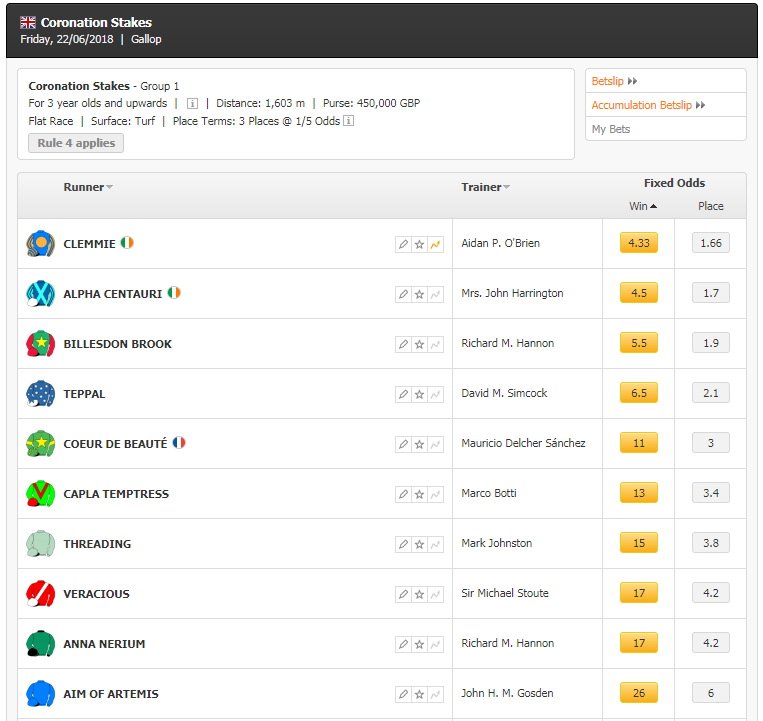Select ALPHA CENTAURI win odds 4.5
This screenshot has width=763, height=721.
coord(638,293)
